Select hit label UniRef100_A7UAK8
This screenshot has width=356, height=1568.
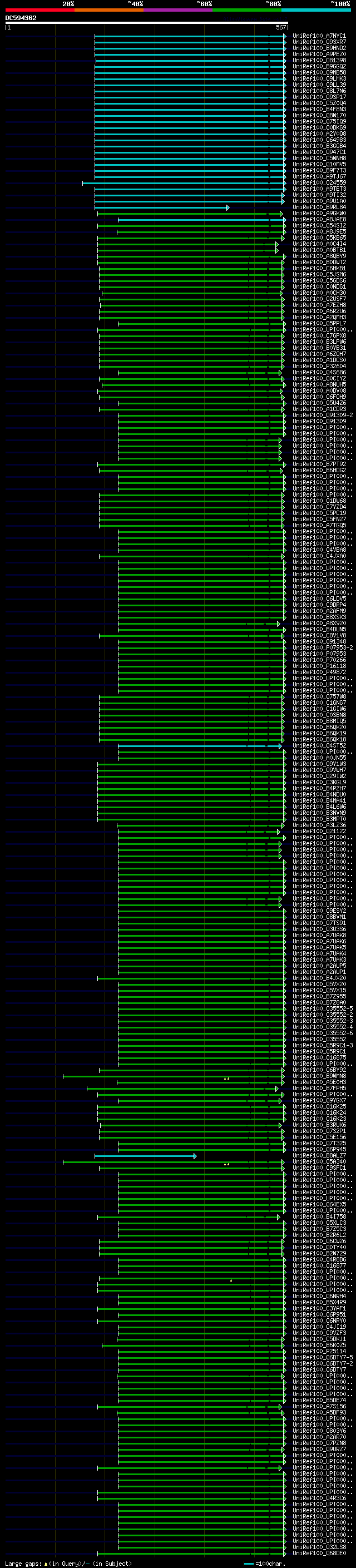319,935
